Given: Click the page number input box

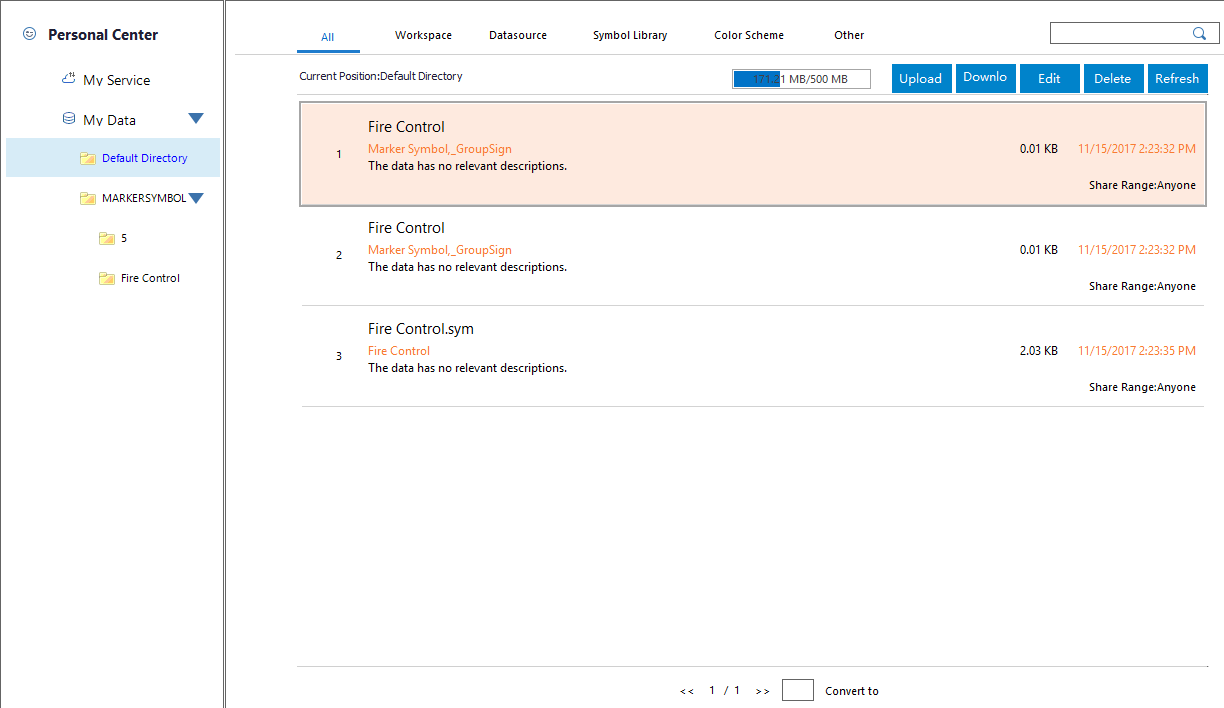Looking at the screenshot, I should point(797,690).
